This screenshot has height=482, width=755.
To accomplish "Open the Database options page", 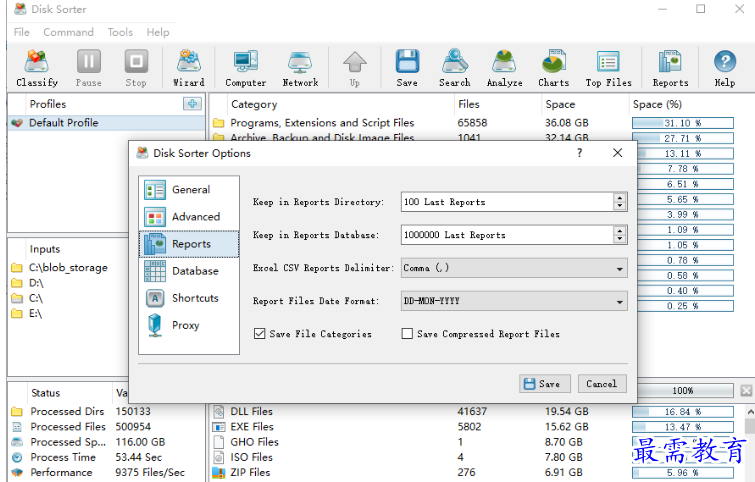I will pos(189,271).
